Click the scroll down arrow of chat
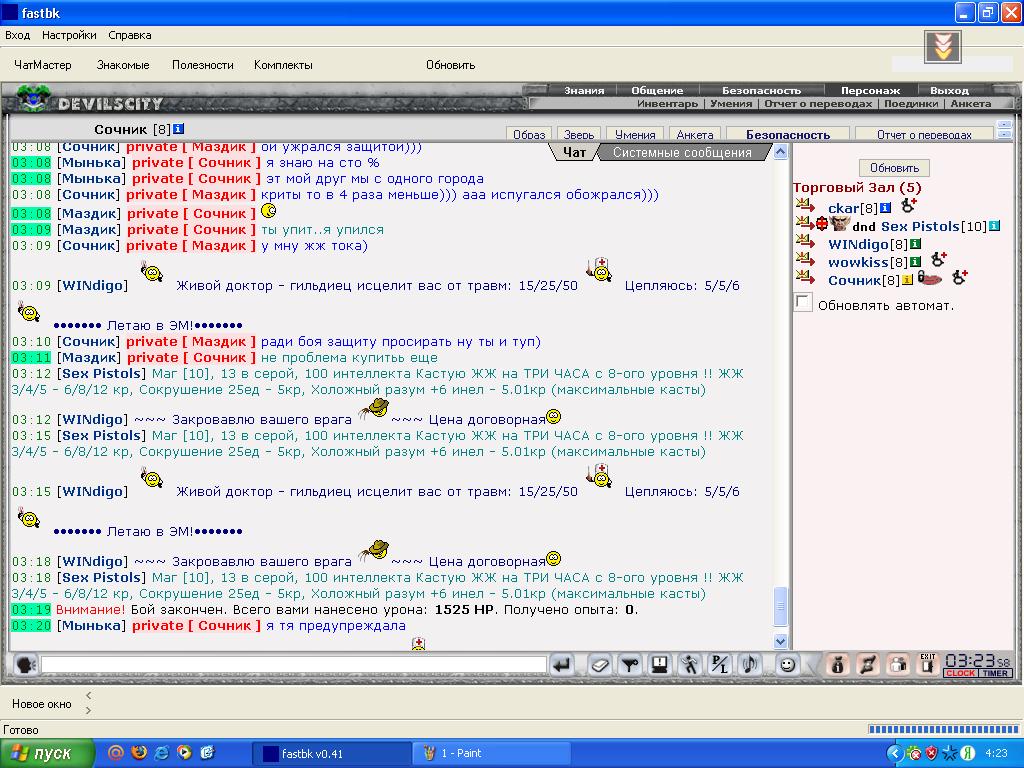 (780, 641)
